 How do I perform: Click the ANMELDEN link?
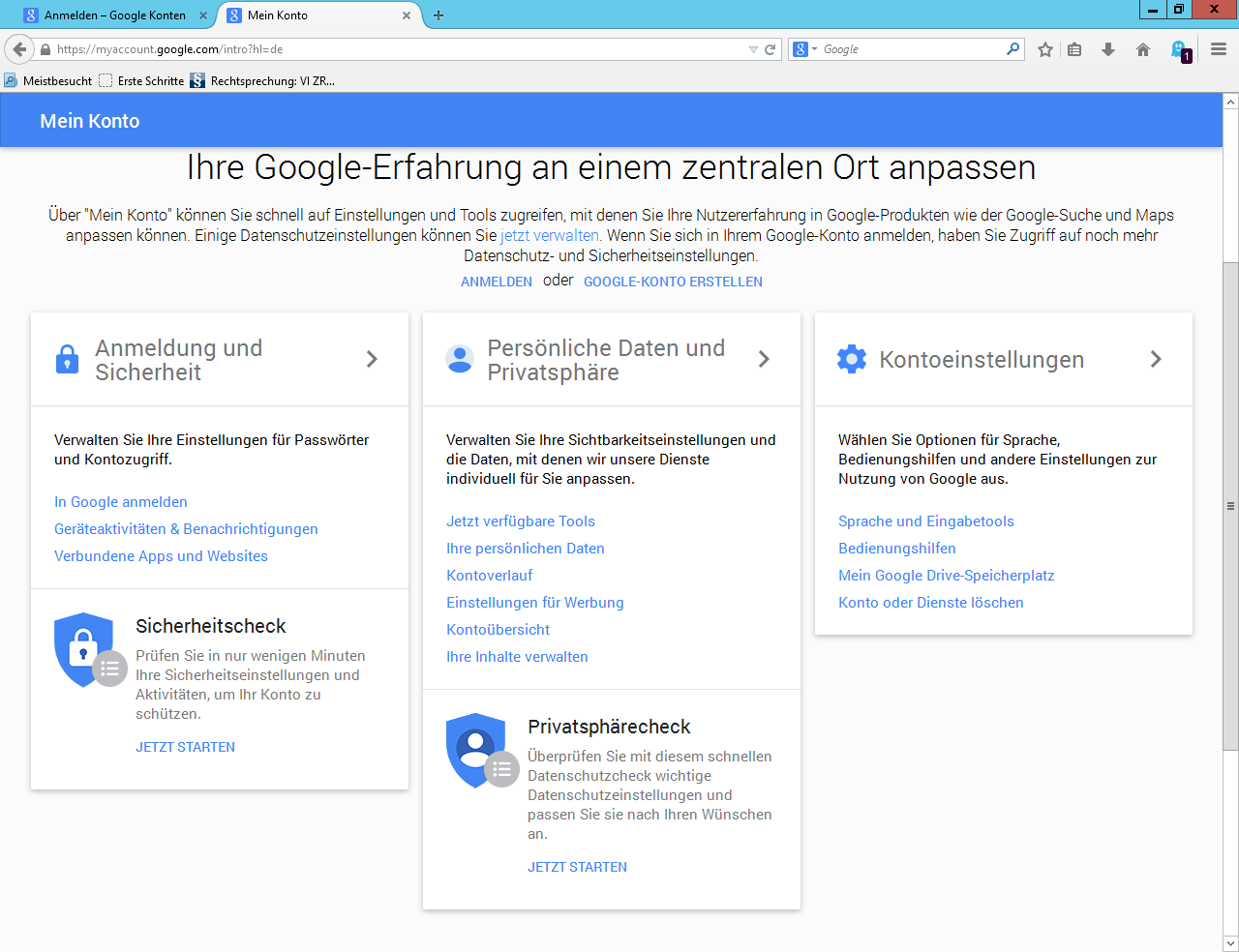(497, 282)
